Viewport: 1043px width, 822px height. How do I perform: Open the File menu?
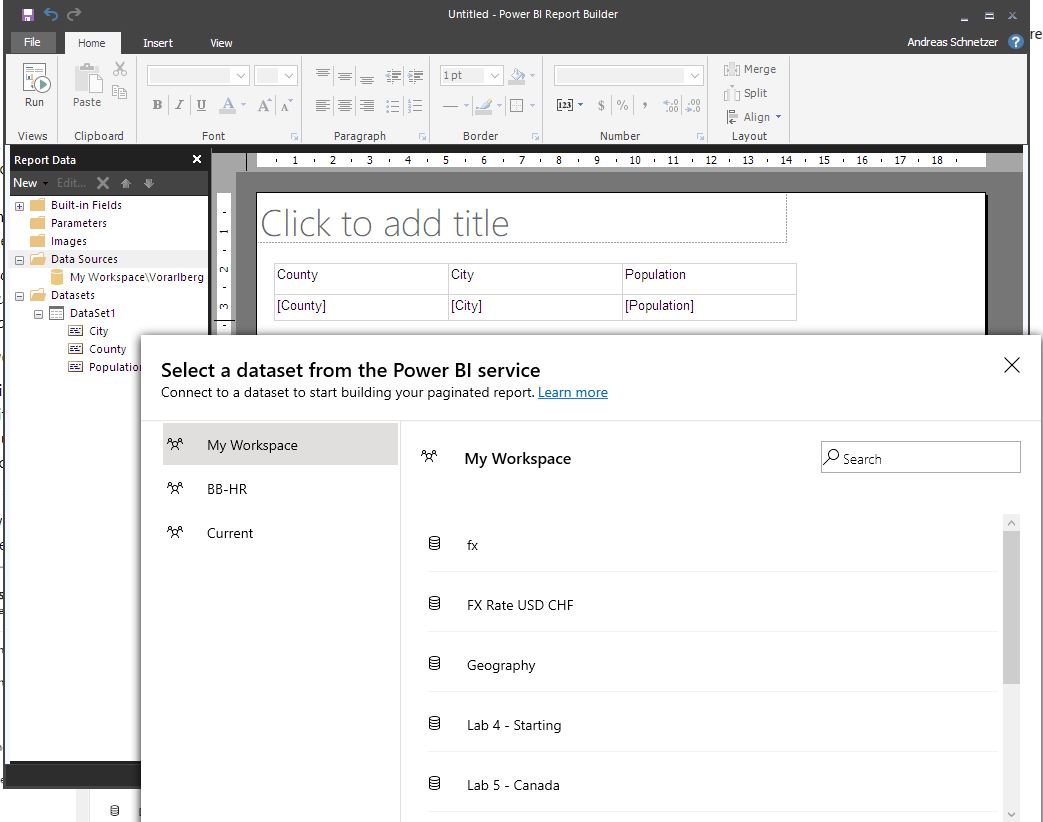(x=32, y=43)
